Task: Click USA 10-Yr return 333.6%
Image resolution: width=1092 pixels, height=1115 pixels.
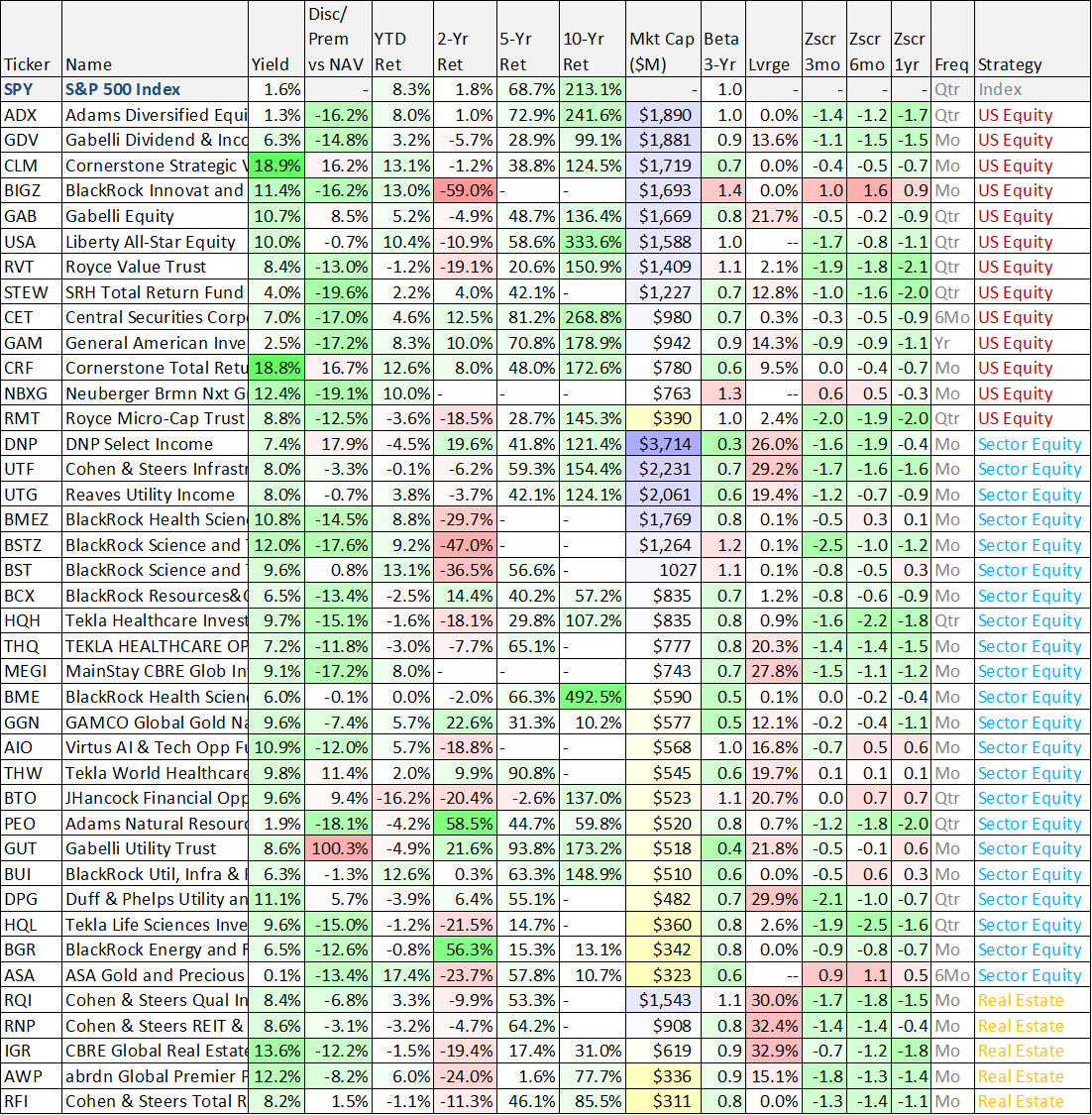Action: [x=593, y=242]
